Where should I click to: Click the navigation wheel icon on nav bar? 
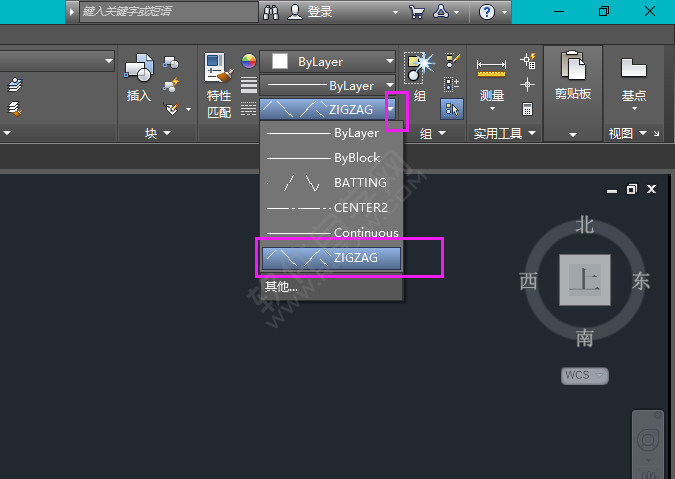pyautogui.click(x=648, y=440)
